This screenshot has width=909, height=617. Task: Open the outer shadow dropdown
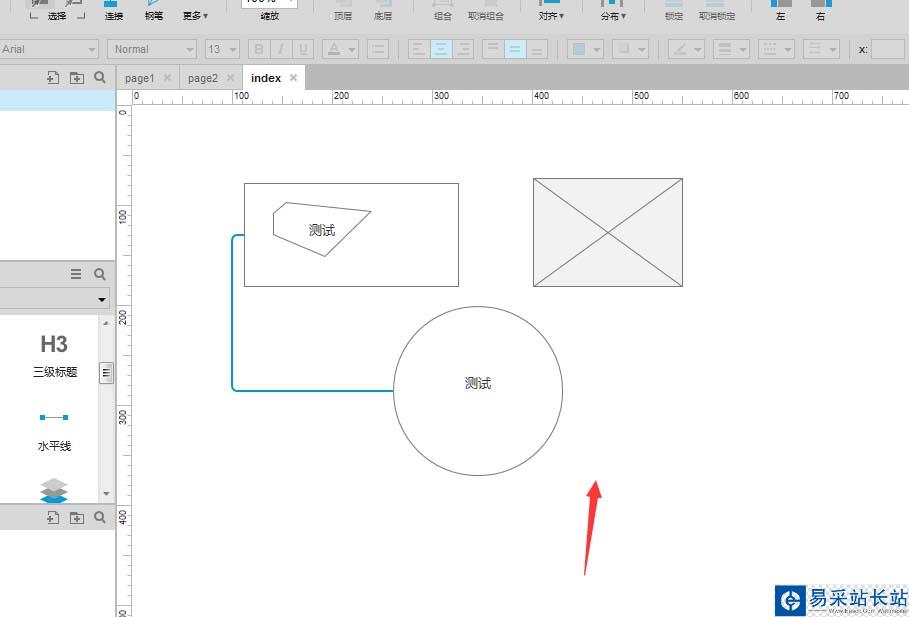click(630, 49)
